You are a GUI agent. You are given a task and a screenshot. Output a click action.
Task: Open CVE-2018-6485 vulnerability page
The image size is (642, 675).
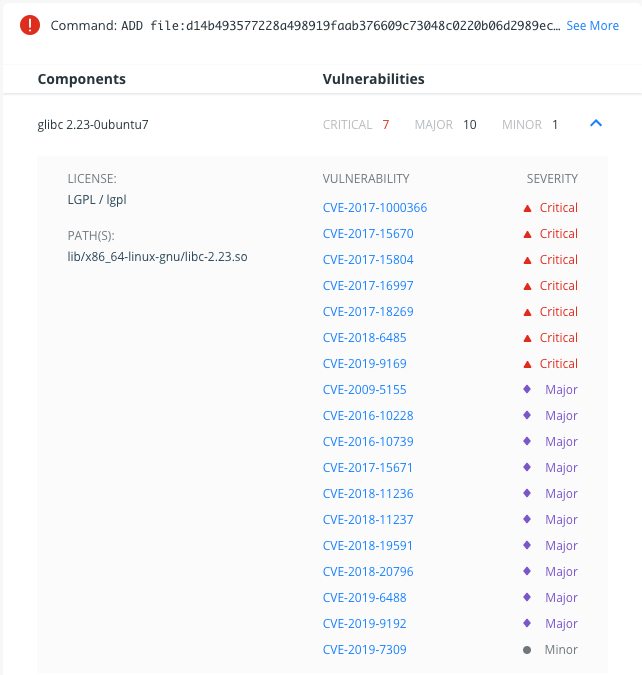[364, 338]
